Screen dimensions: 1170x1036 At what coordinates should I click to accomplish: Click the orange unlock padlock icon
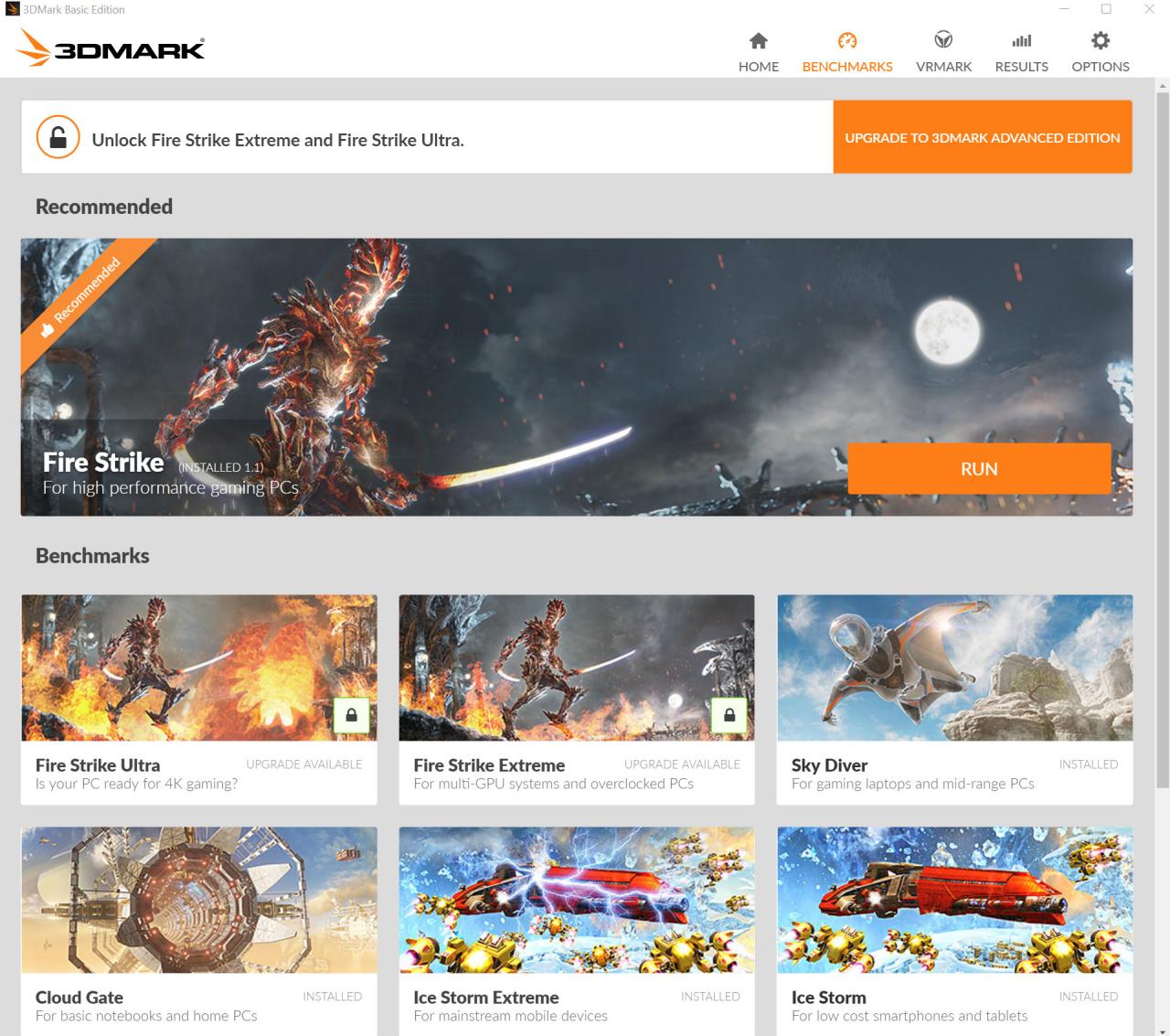58,137
